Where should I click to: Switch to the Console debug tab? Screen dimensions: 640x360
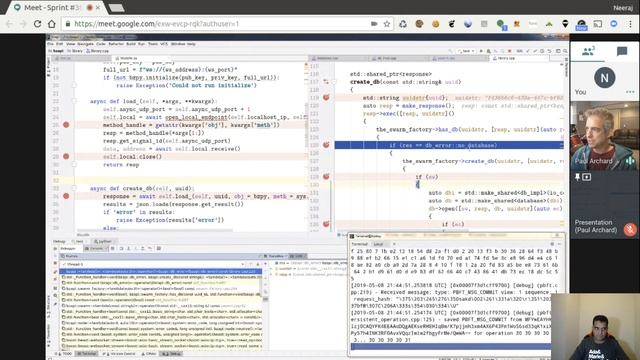coord(95,248)
